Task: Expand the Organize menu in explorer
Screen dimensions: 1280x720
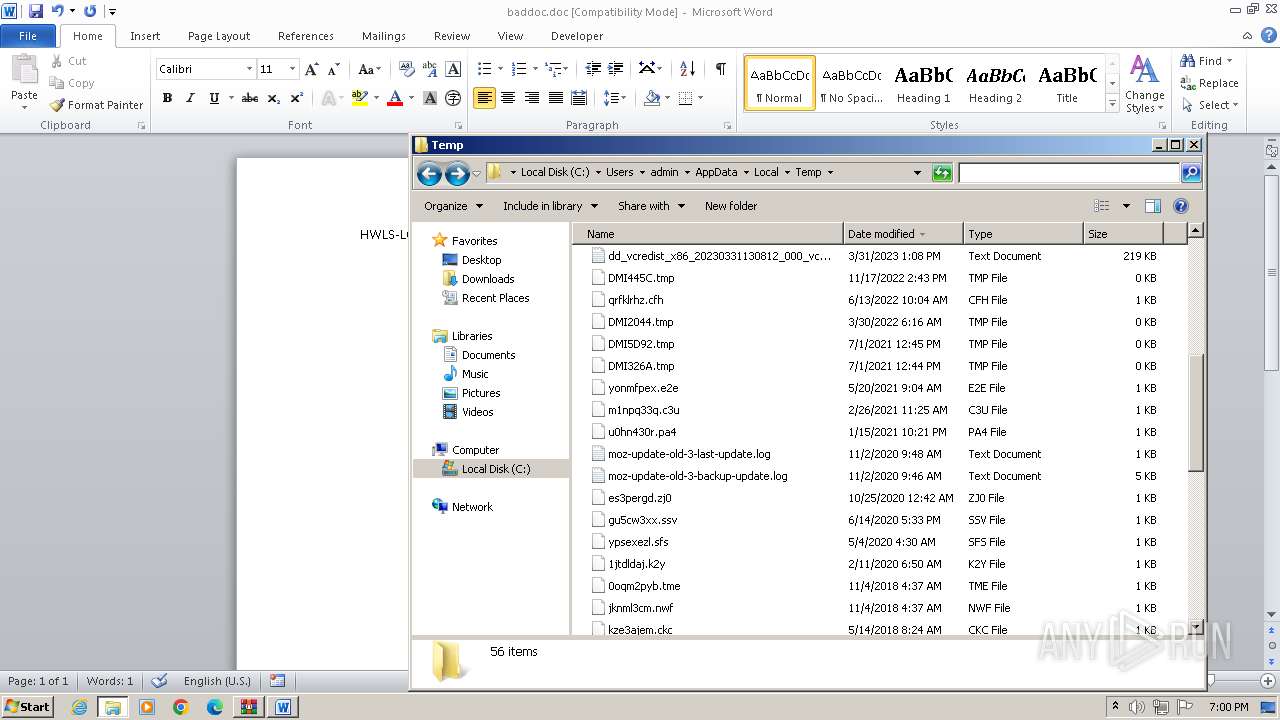Action: coord(453,206)
